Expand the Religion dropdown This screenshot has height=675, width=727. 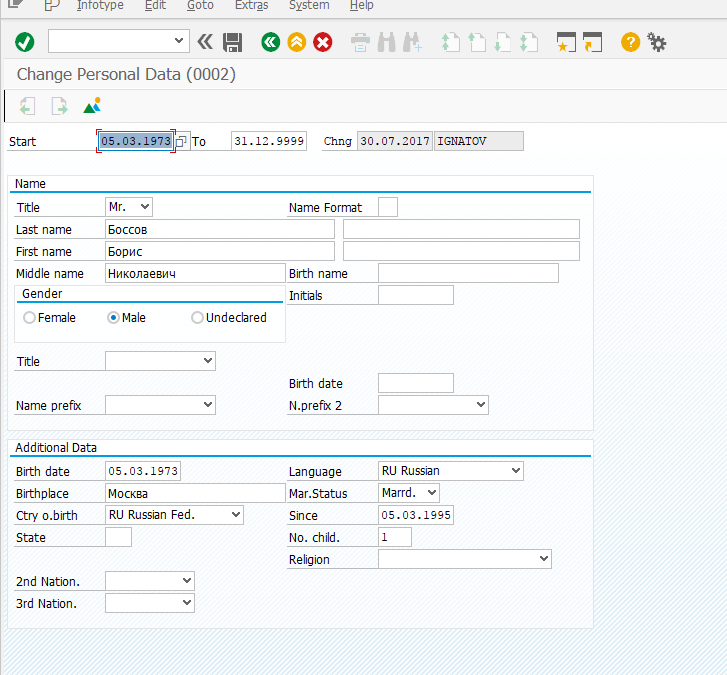[x=544, y=559]
